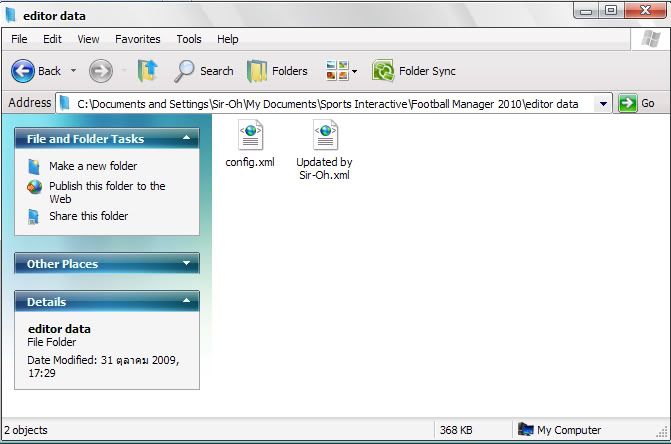Select the config.xml file icon
This screenshot has width=671, height=444.
(250, 135)
